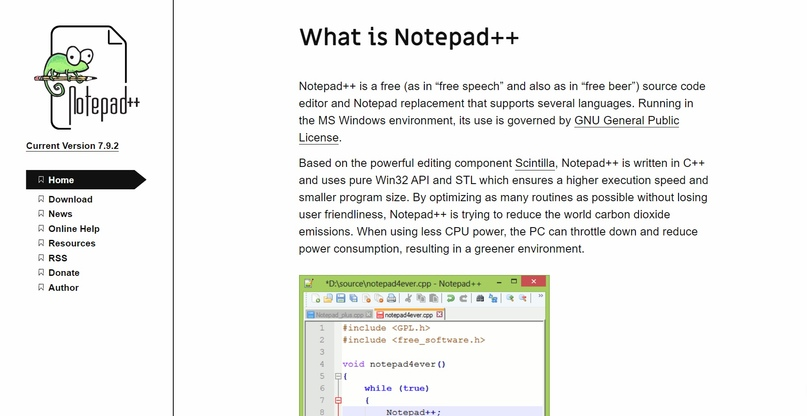This screenshot has width=807, height=416.
Task: Open the Author page from sidebar
Action: (x=63, y=288)
